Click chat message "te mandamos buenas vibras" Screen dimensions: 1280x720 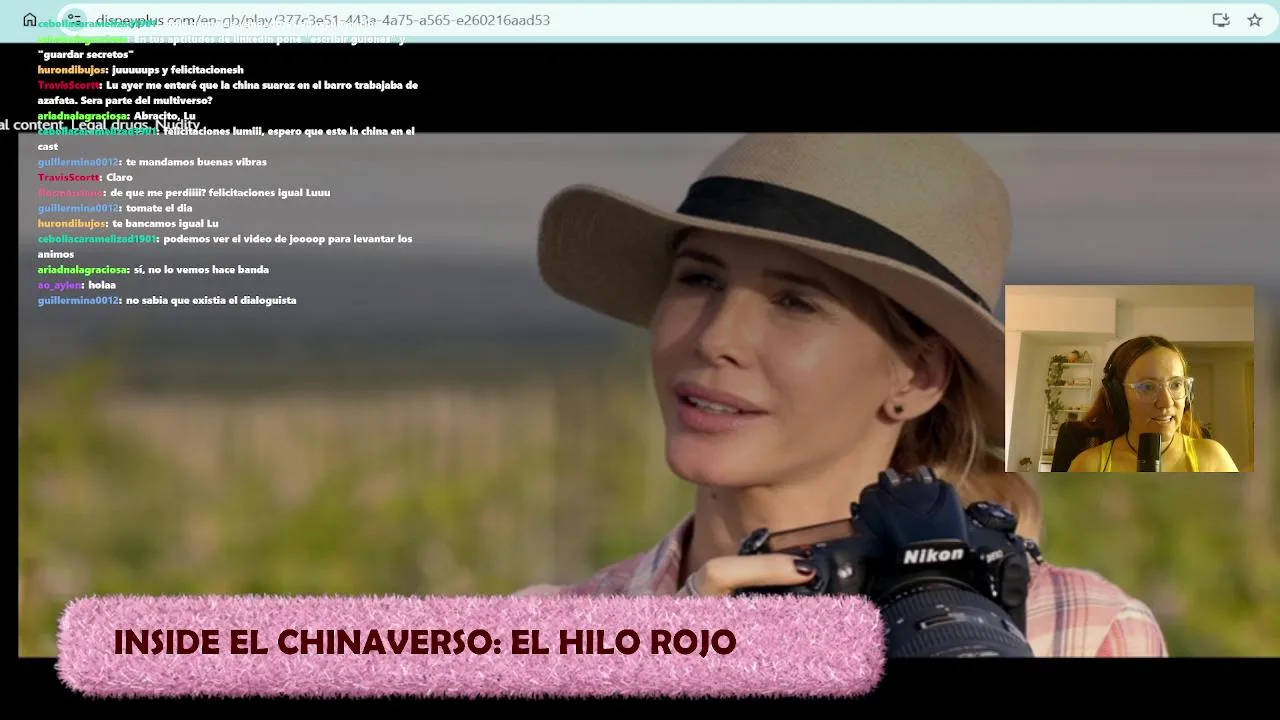[196, 162]
